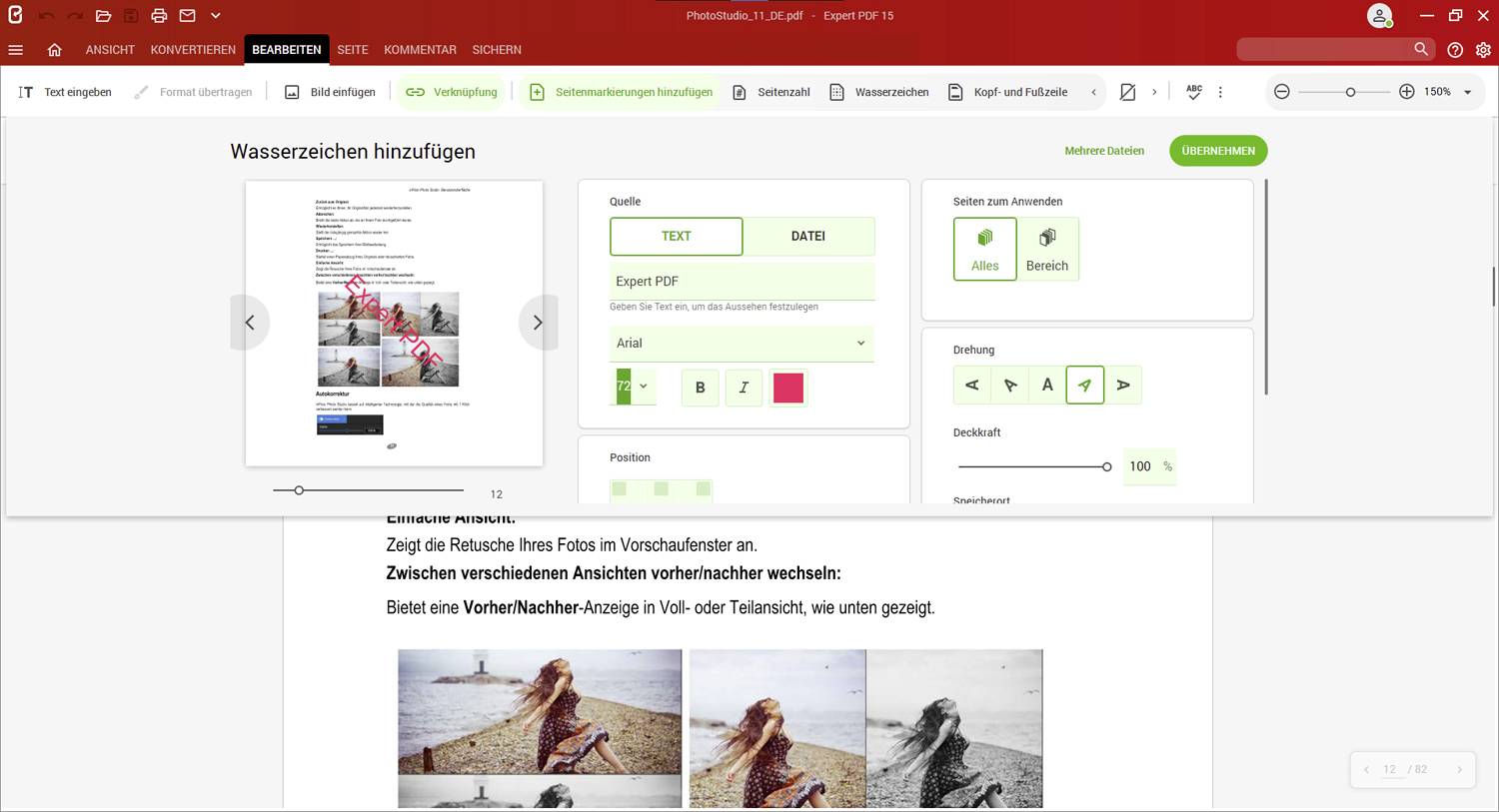
Task: Switch to the KONVERTIEREN tab
Action: [x=193, y=50]
